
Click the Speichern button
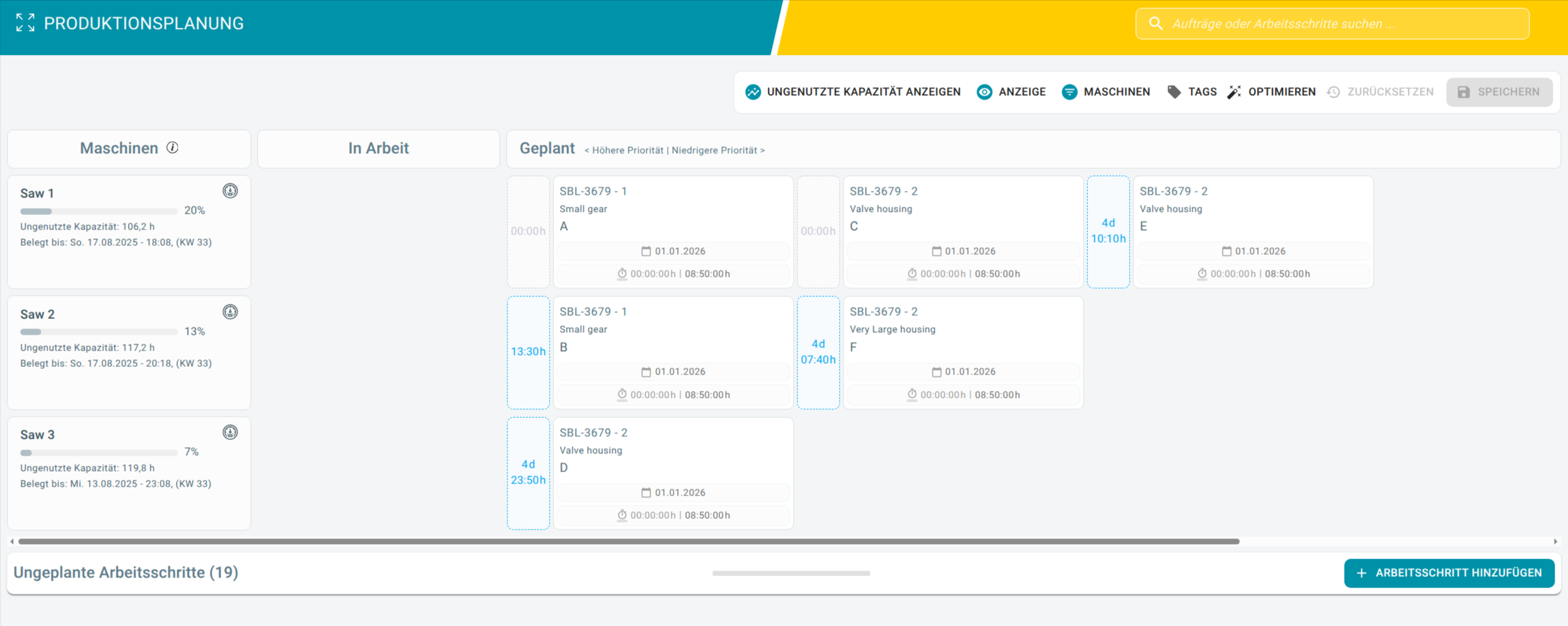coord(1499,92)
